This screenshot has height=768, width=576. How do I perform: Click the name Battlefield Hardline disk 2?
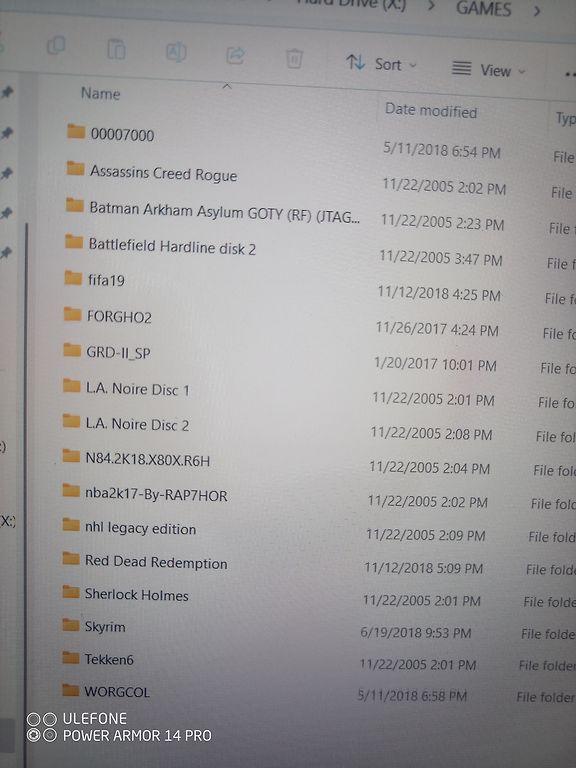pyautogui.click(x=172, y=246)
